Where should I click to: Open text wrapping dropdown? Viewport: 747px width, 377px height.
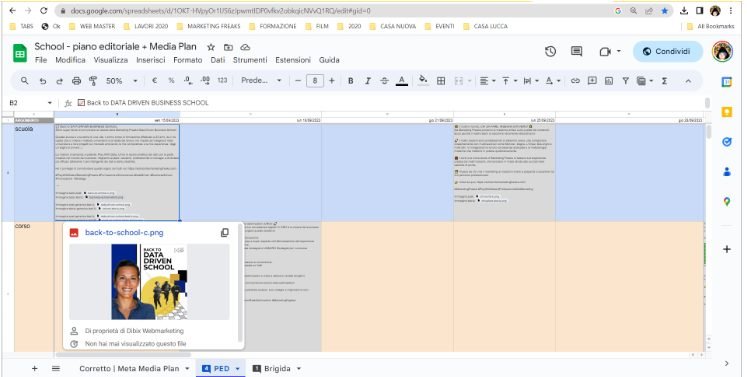tap(530, 81)
